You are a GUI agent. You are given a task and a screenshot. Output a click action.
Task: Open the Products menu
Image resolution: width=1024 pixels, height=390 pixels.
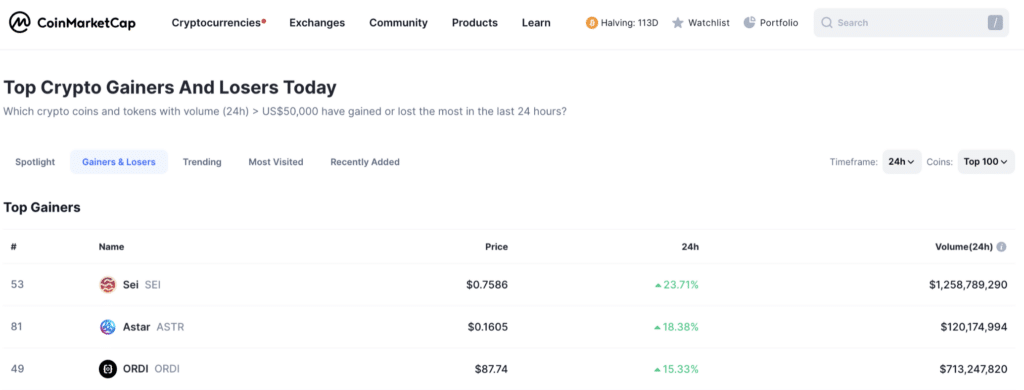pos(475,23)
